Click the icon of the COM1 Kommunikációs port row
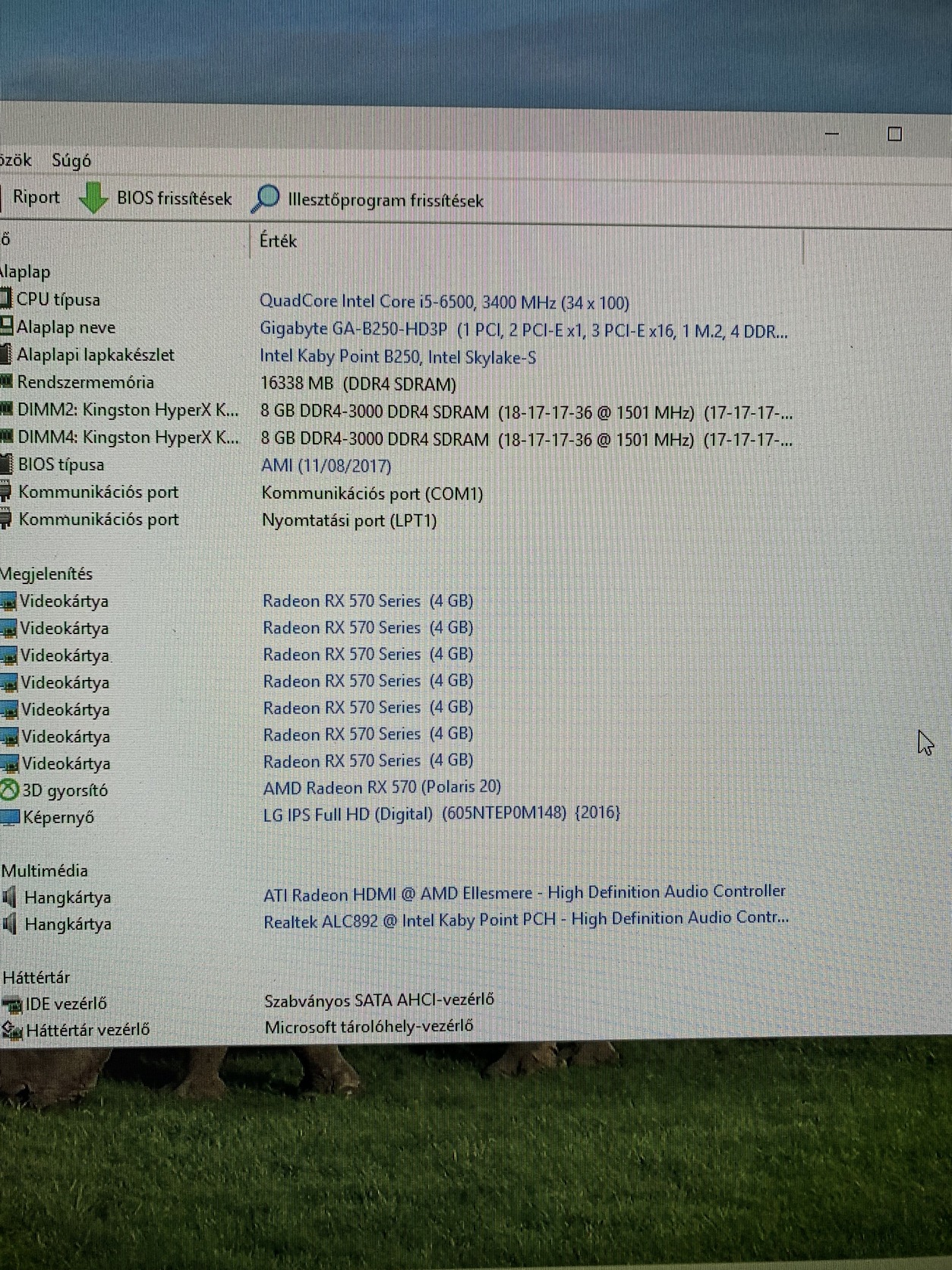 [x=6, y=491]
